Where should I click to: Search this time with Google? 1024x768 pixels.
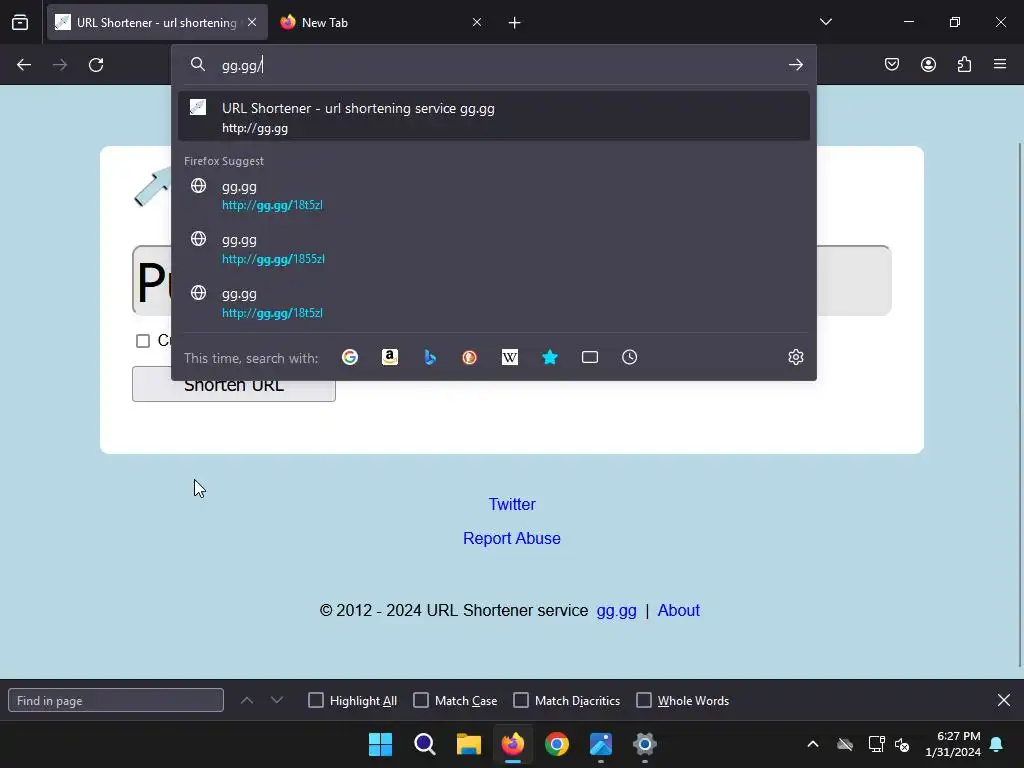[x=350, y=357]
